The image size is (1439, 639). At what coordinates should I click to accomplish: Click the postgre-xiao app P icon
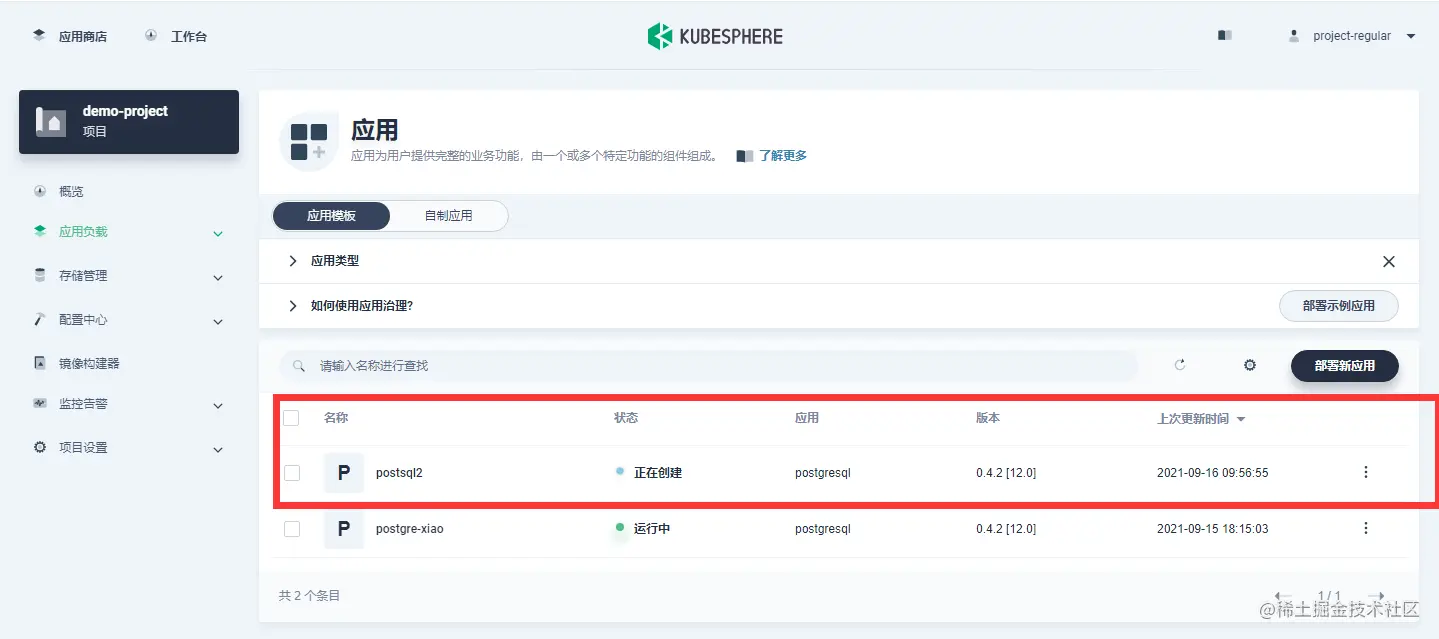(344, 529)
